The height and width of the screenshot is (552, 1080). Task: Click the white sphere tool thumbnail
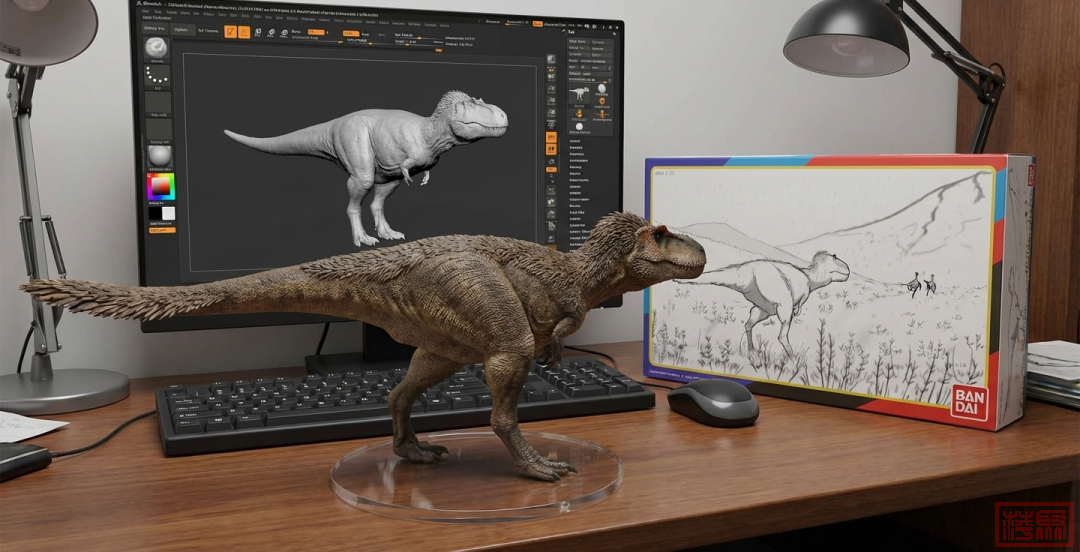point(603,90)
